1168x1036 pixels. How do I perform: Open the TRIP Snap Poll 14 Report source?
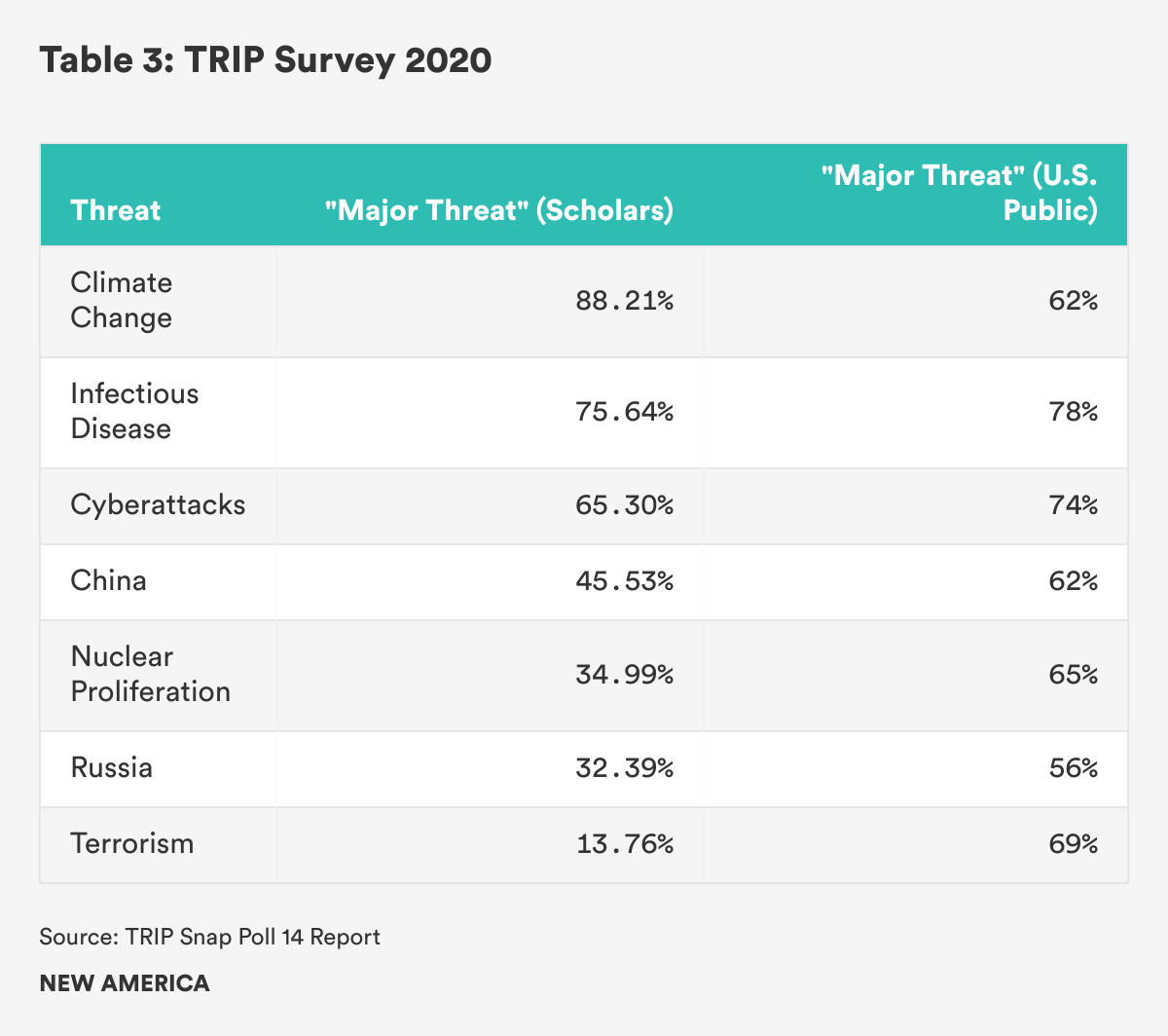point(253,937)
